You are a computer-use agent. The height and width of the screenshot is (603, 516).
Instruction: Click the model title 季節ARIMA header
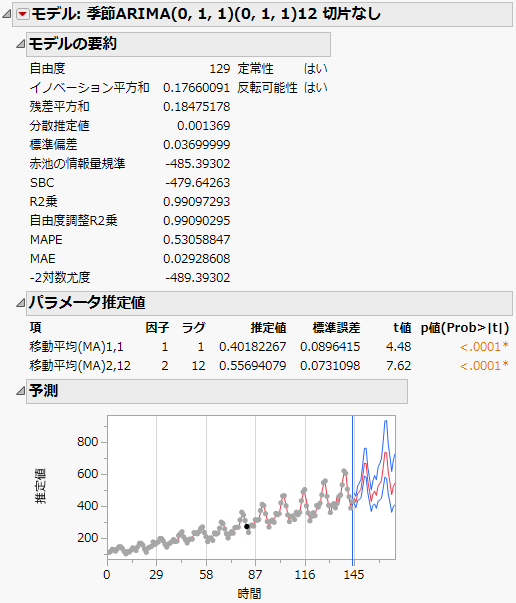tap(206, 14)
